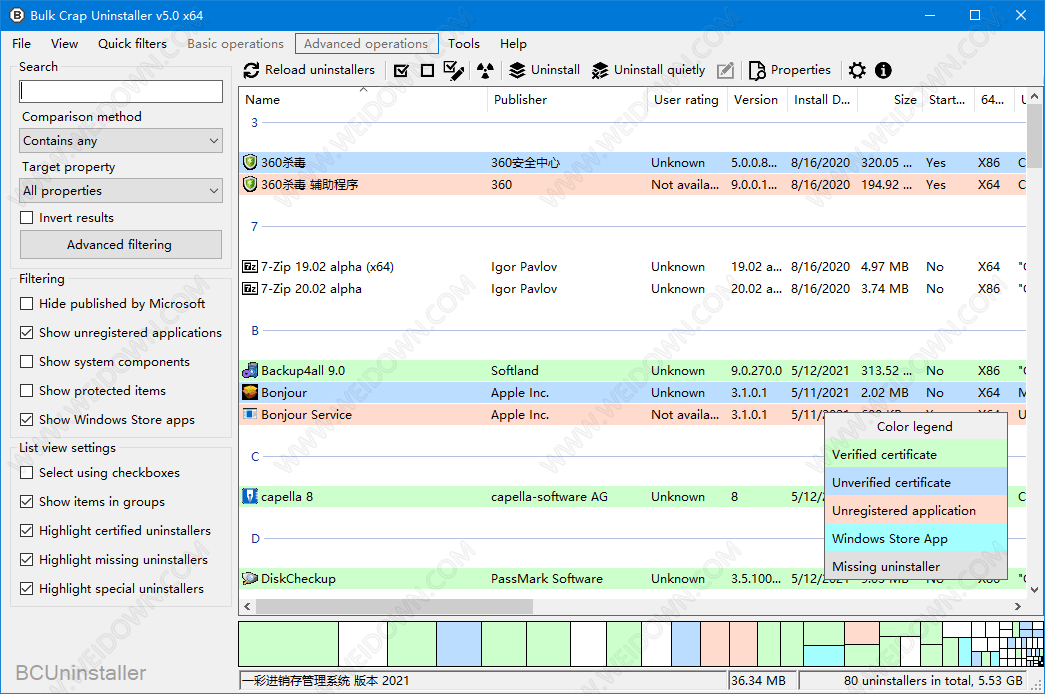Click the invert selection toolbar icon

coord(454,70)
